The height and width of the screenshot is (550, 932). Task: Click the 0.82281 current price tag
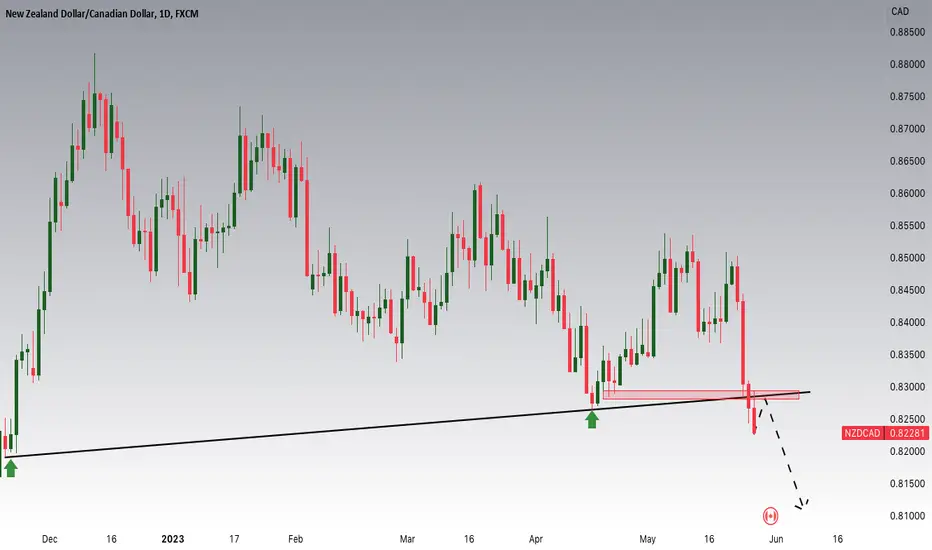click(x=906, y=433)
